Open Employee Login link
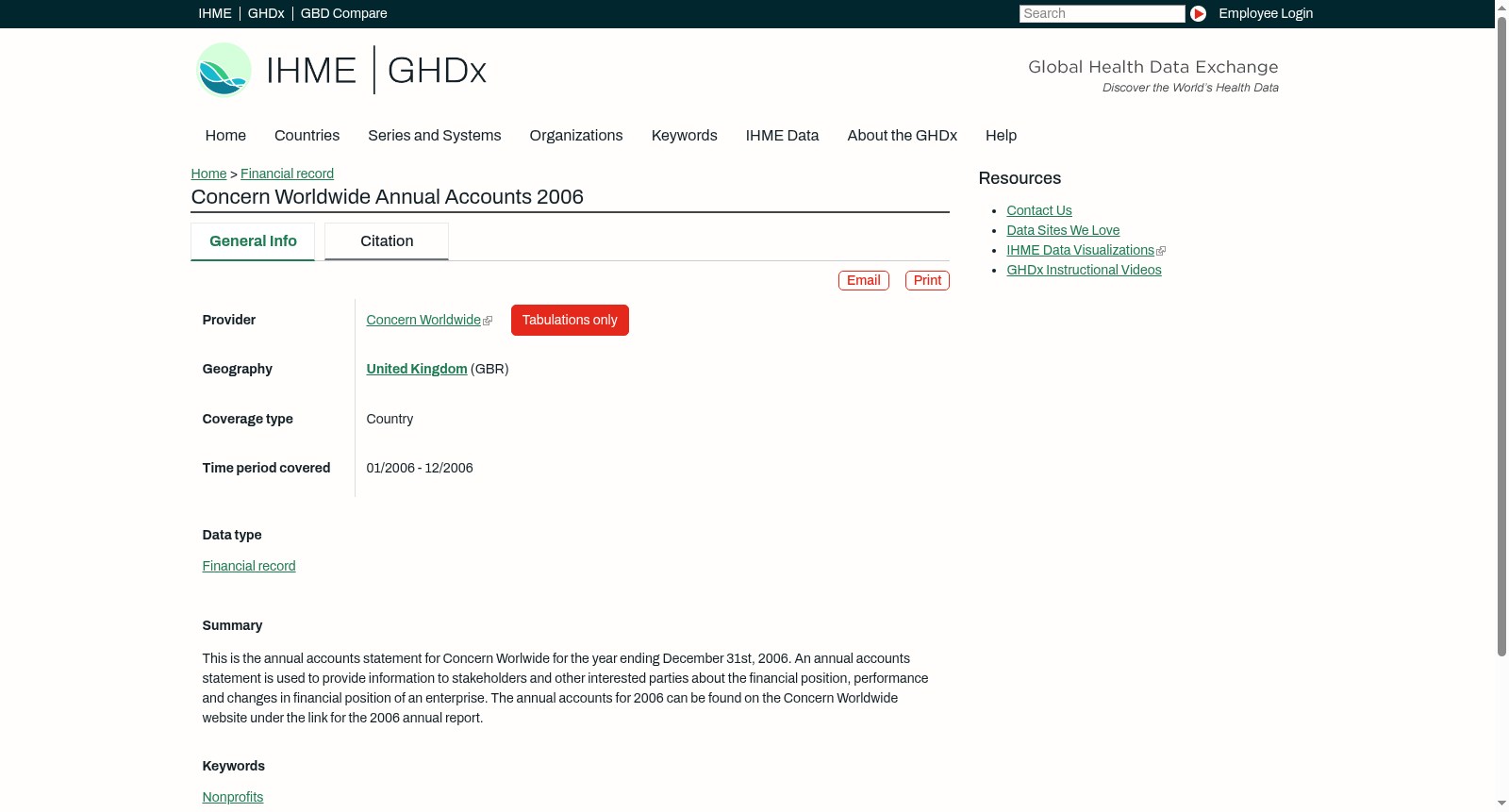 tap(1266, 13)
